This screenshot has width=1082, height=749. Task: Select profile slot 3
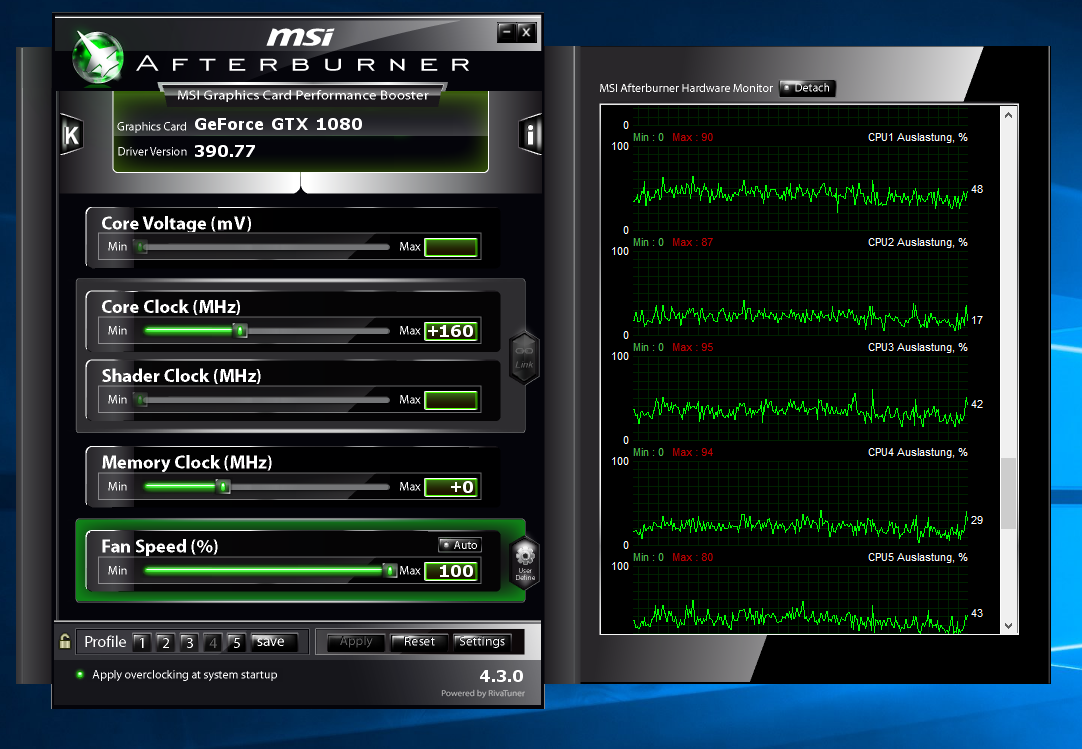coord(189,643)
